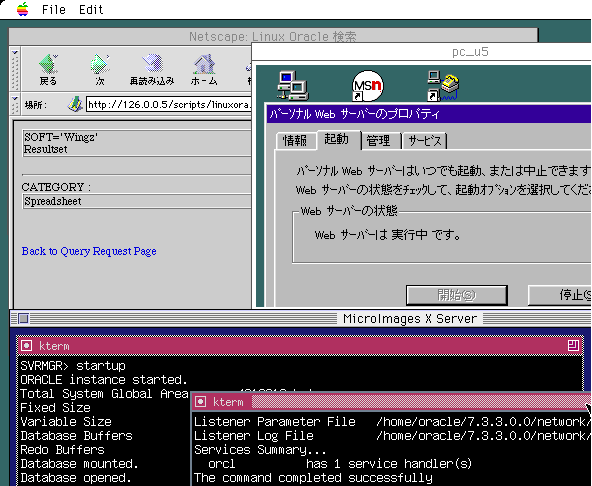
Task: Click Netscape Home (ホーム) icon
Action: [204, 69]
